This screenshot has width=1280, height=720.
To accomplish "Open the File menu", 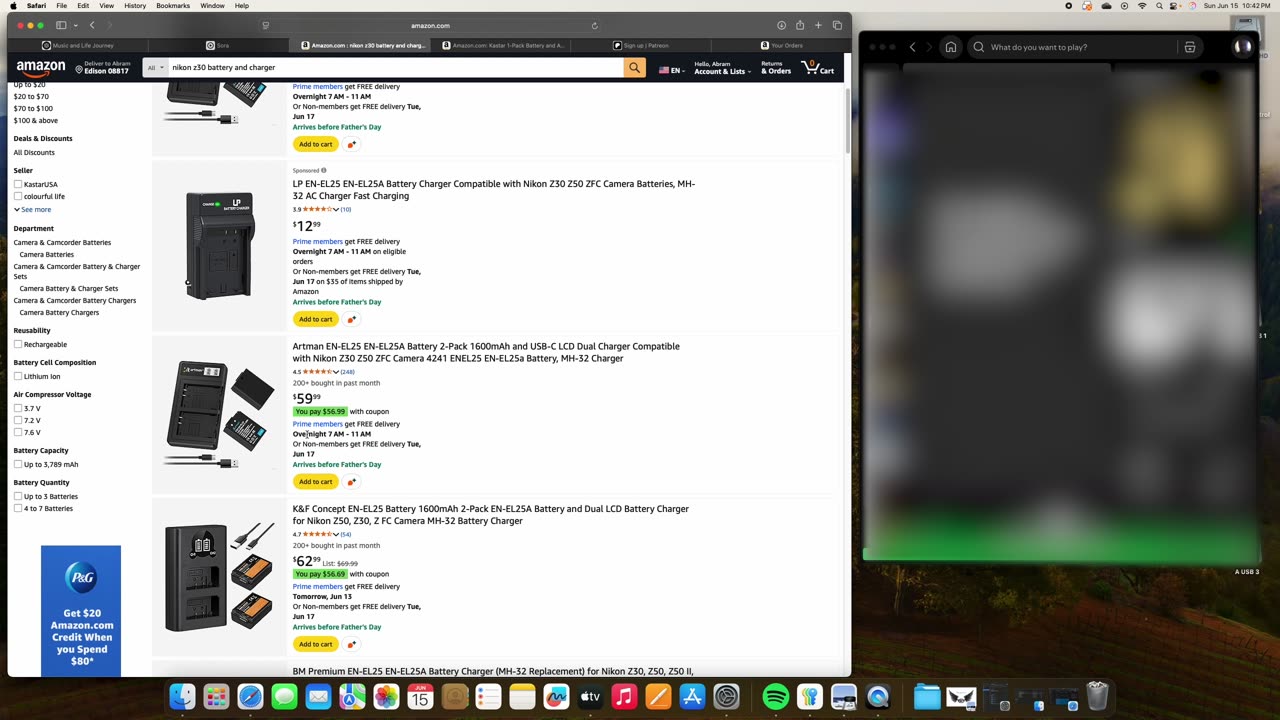I will click(62, 6).
